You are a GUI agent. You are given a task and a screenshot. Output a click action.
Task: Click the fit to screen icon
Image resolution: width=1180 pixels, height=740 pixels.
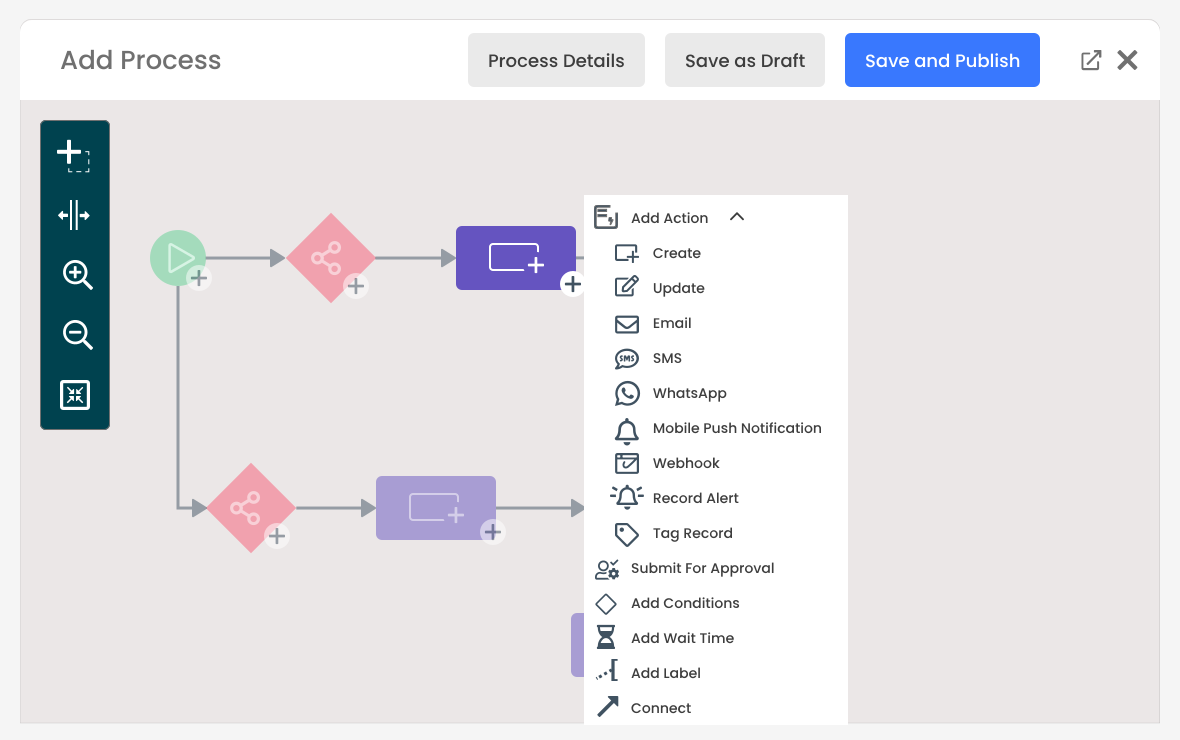click(75, 394)
